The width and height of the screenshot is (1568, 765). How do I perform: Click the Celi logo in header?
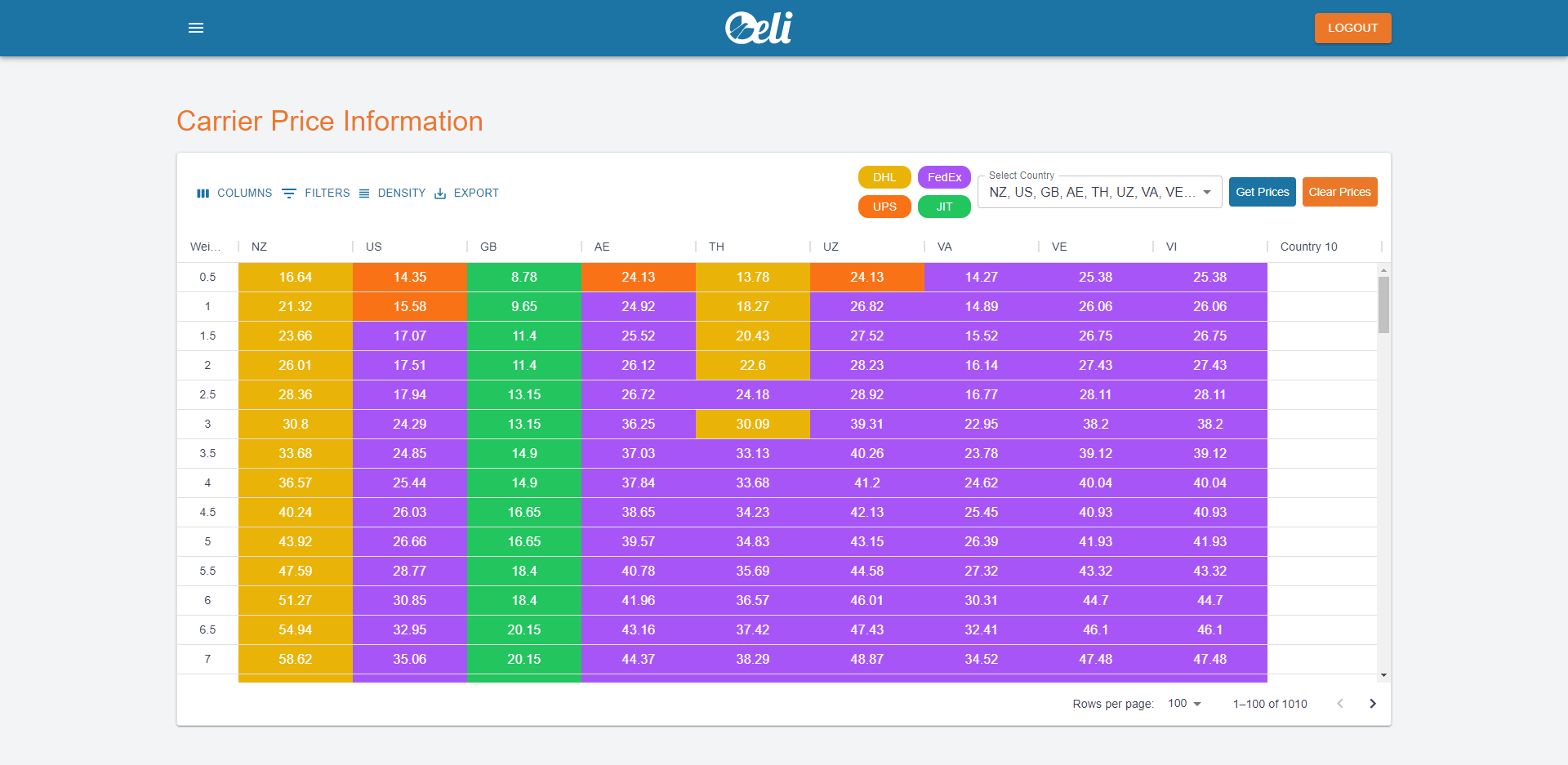[759, 28]
